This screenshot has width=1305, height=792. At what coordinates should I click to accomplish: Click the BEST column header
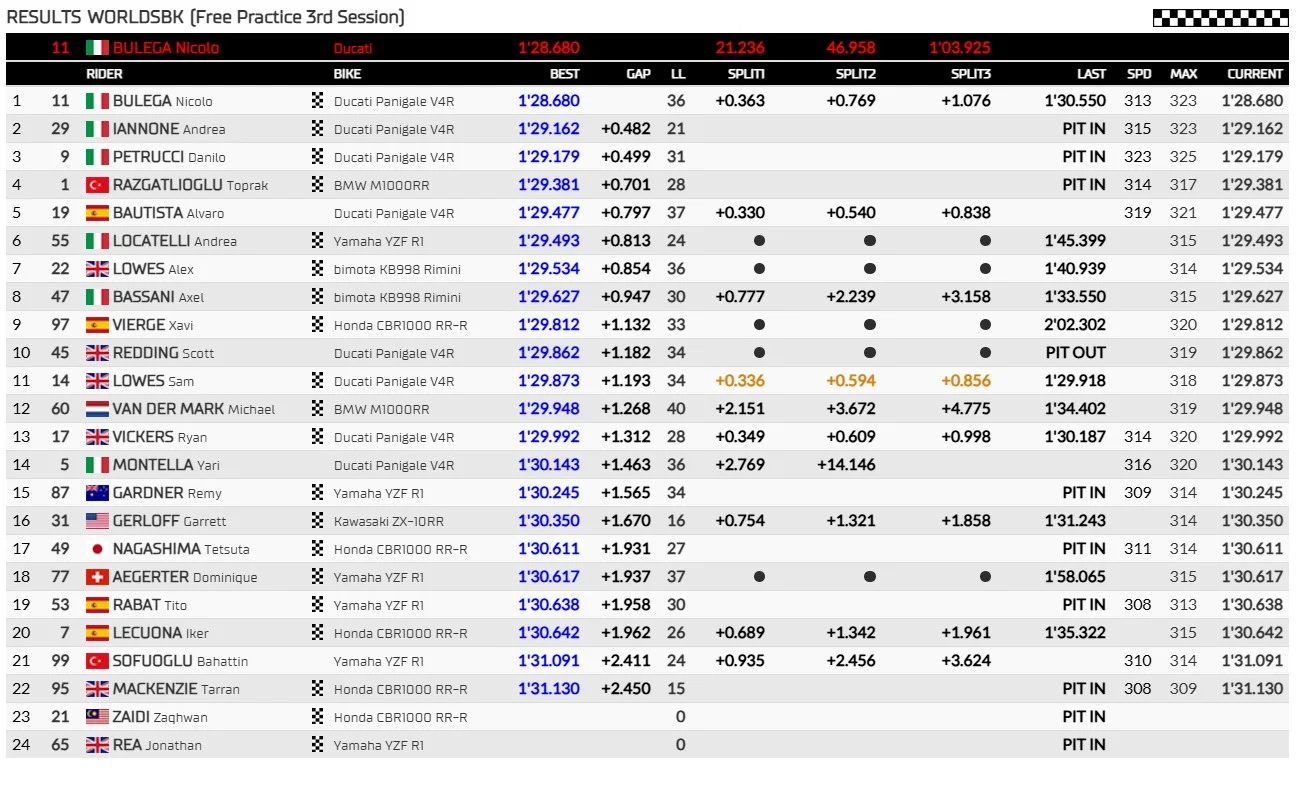coord(564,74)
